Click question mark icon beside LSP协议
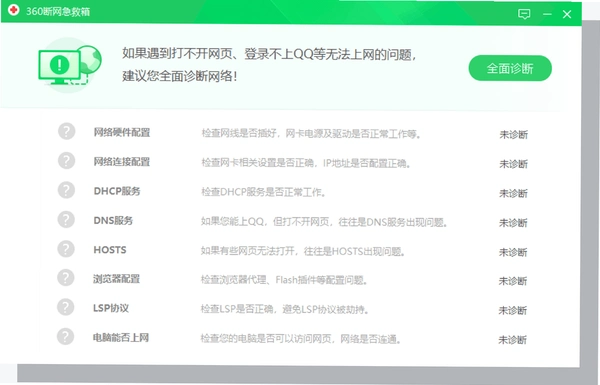 pyautogui.click(x=65, y=307)
